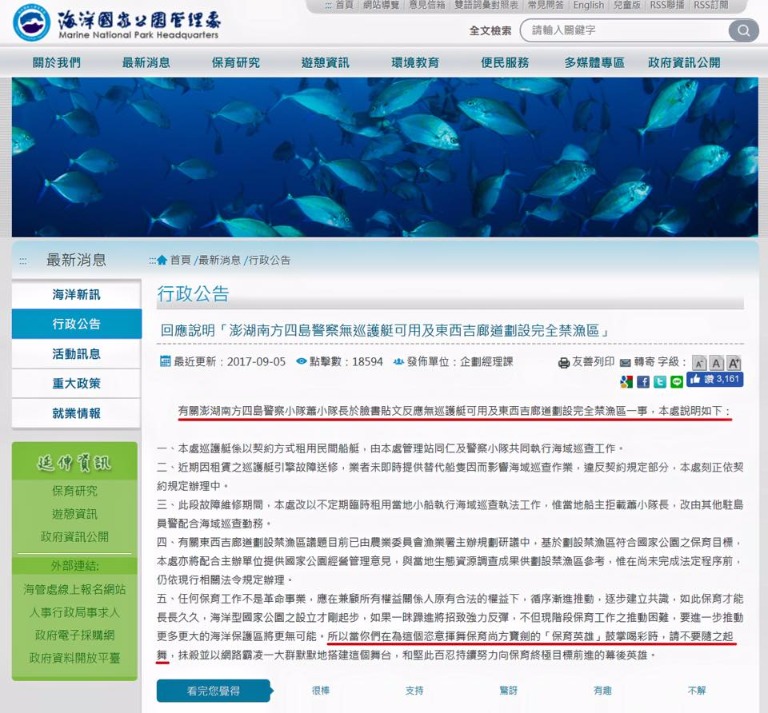The height and width of the screenshot is (713, 768).
Task: Decrease font size with smallest A
Action: pyautogui.click(x=700, y=362)
